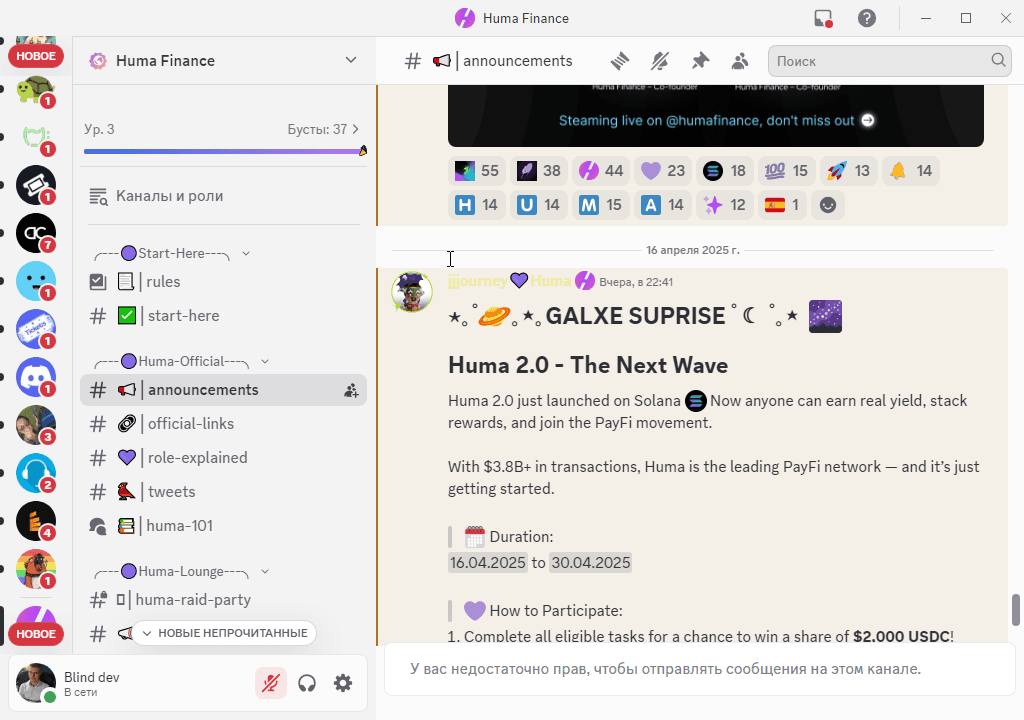This screenshot has width=1024, height=720.
Task: Open the inbox icon in the title bar
Action: 824,18
